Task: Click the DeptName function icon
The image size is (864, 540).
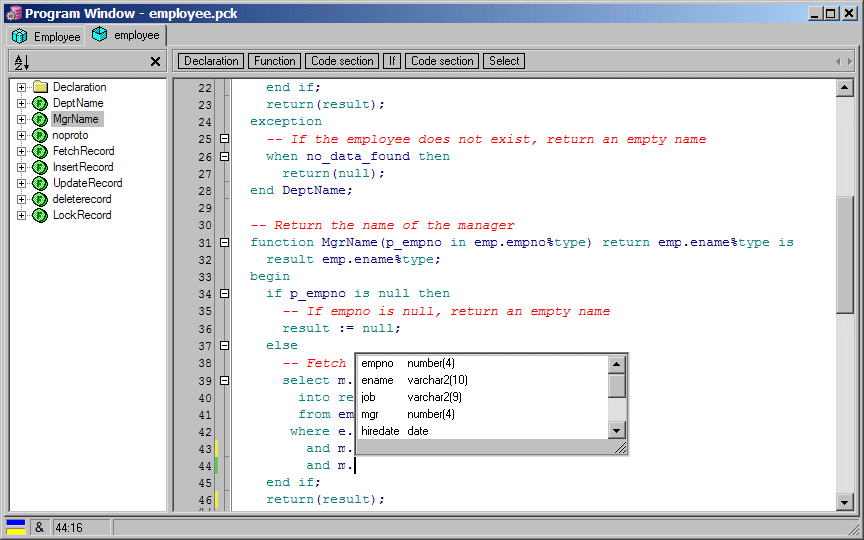Action: pyautogui.click(x=40, y=103)
